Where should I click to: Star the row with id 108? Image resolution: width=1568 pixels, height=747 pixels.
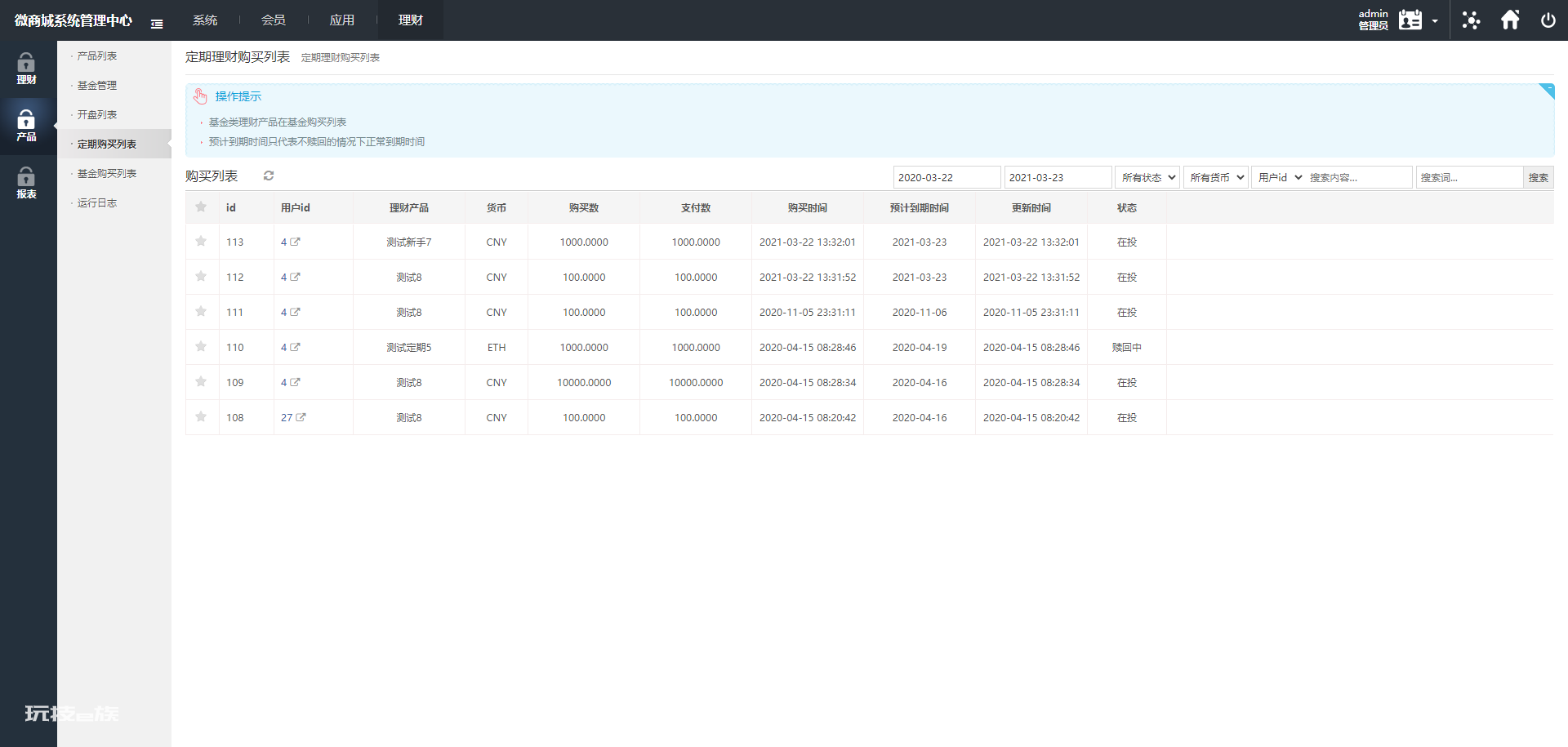(201, 416)
